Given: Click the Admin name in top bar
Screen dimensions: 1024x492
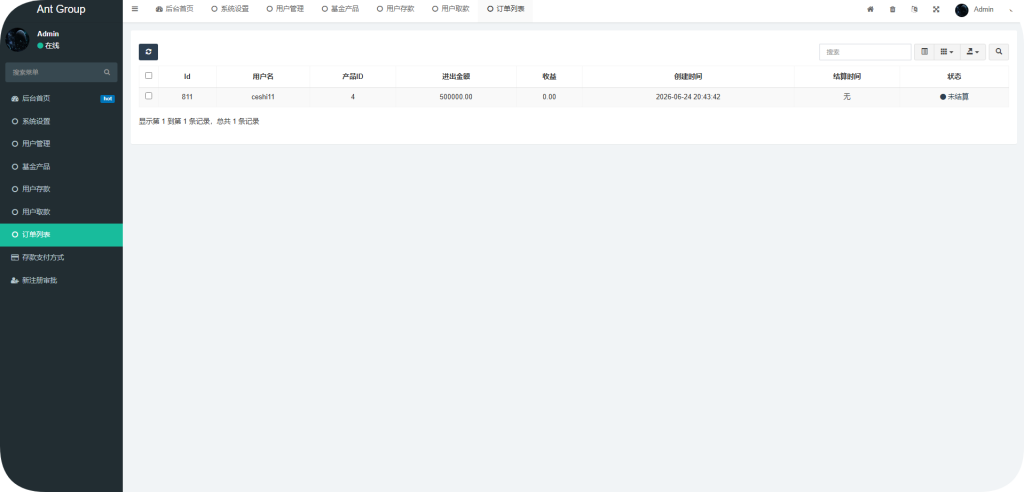Looking at the screenshot, I should 984,10.
